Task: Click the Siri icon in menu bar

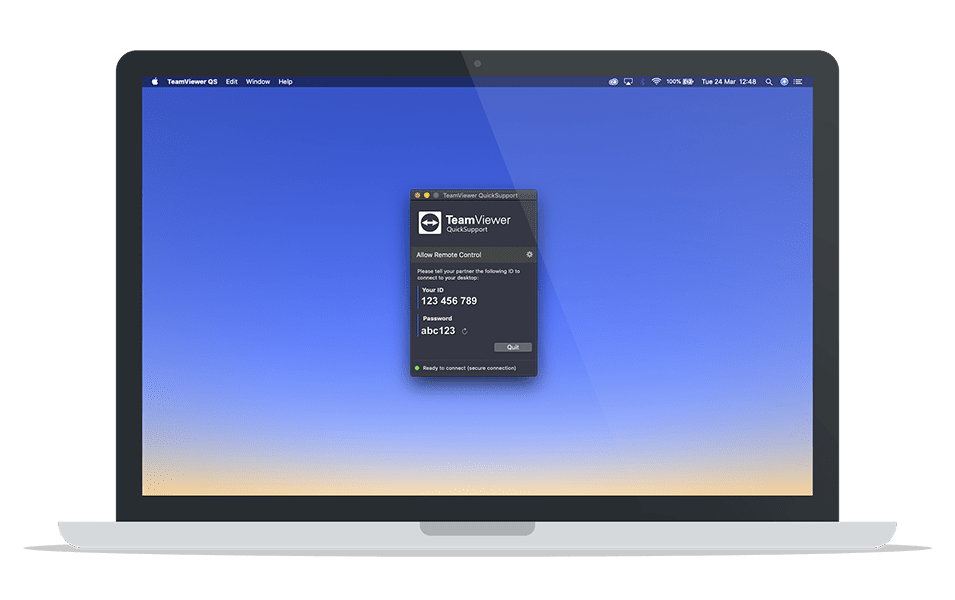Action: (784, 82)
